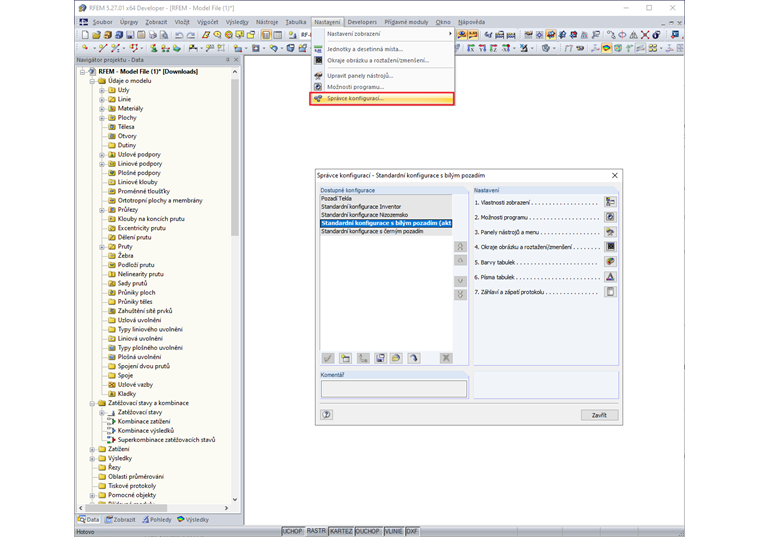The height and width of the screenshot is (537, 760).
Task: Click the Undo arrow in main toolbar
Action: click(179, 35)
